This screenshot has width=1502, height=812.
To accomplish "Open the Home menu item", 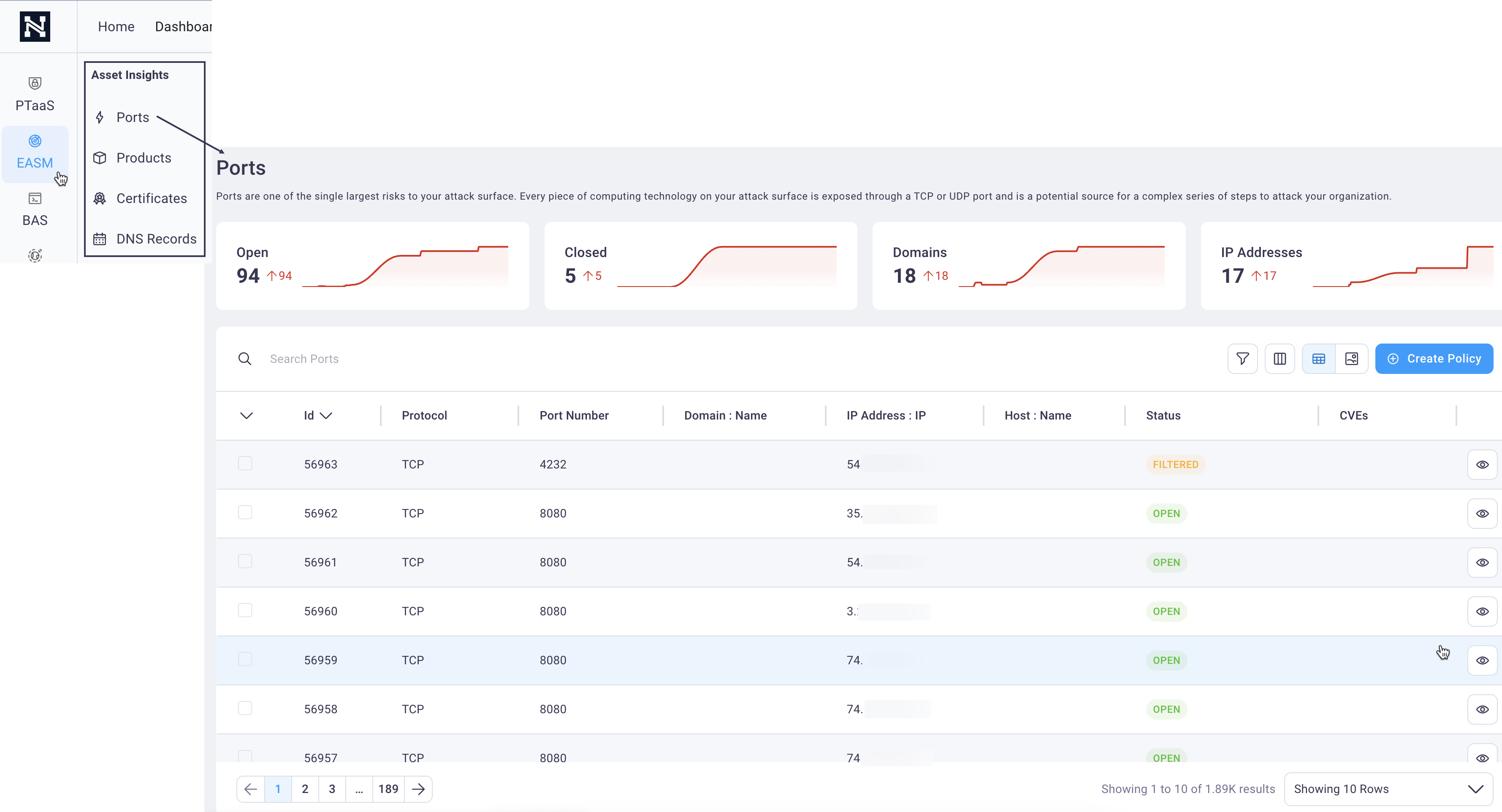I will [x=116, y=26].
